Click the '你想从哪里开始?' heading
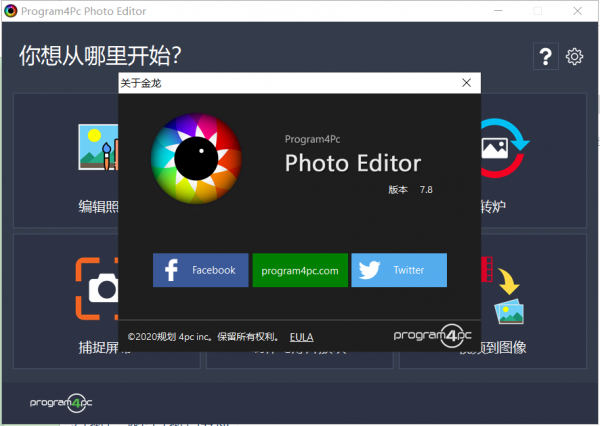Screen dimensions: 600x426 click(x=100, y=56)
